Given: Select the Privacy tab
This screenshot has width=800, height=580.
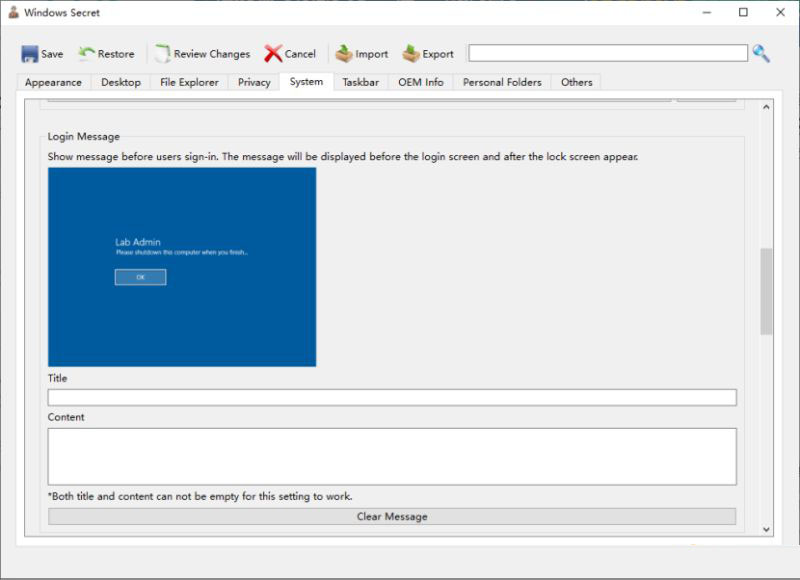Looking at the screenshot, I should [254, 82].
